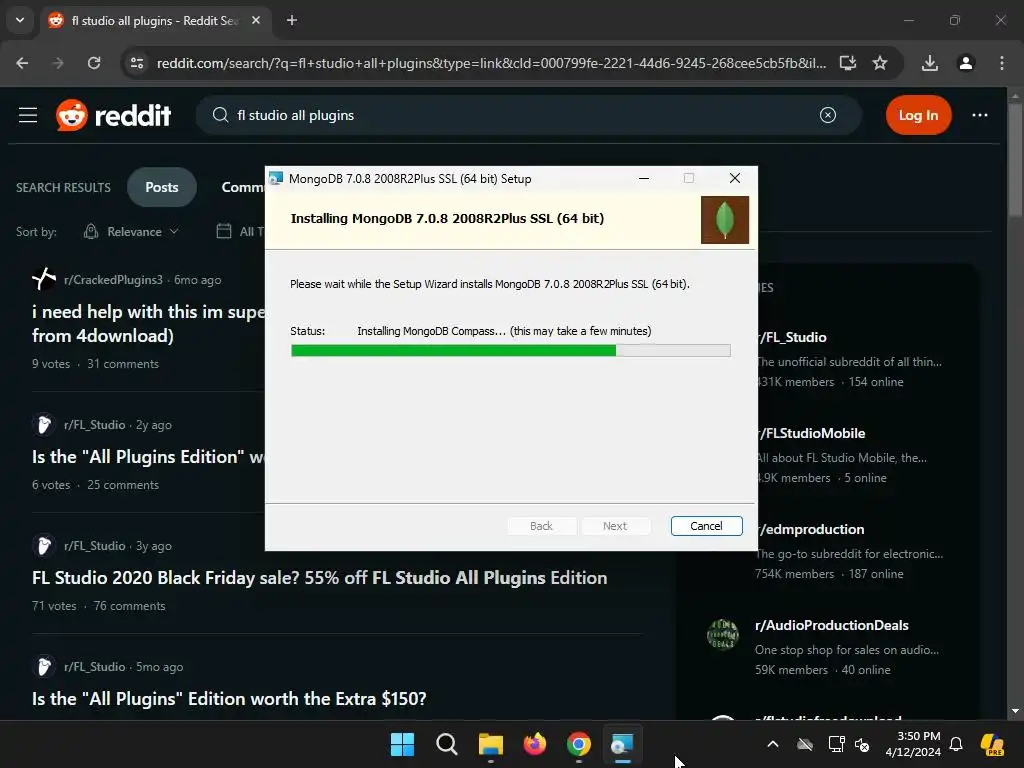
Task: Click the MongoDB setup title bar icon
Action: (x=276, y=178)
